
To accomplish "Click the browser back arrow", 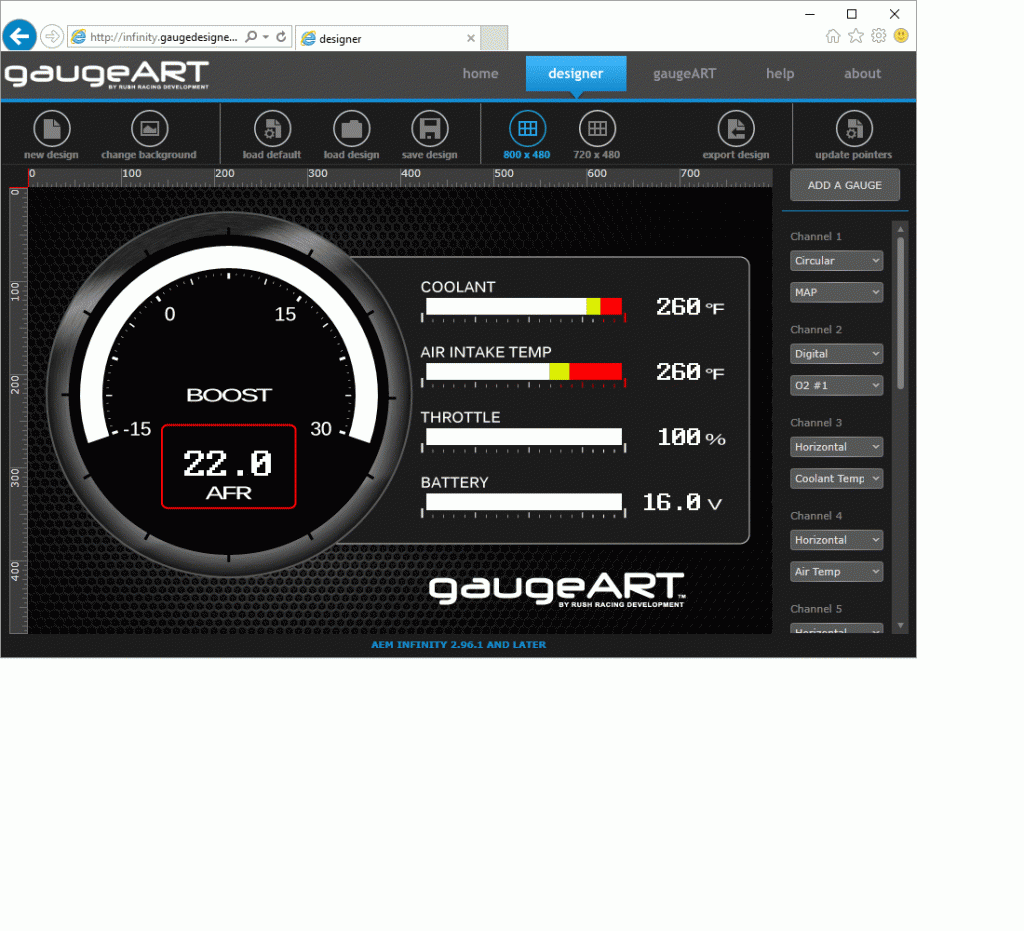I will tap(20, 35).
